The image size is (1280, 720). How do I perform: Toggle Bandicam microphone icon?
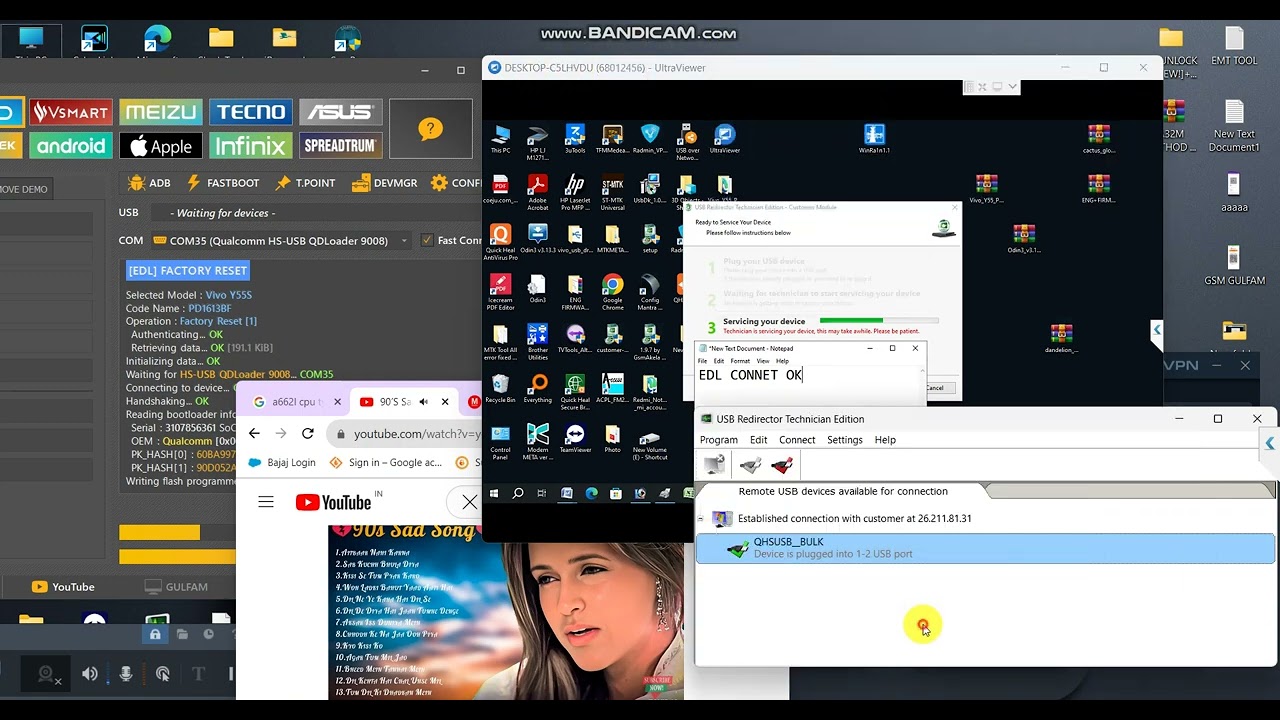[126, 674]
